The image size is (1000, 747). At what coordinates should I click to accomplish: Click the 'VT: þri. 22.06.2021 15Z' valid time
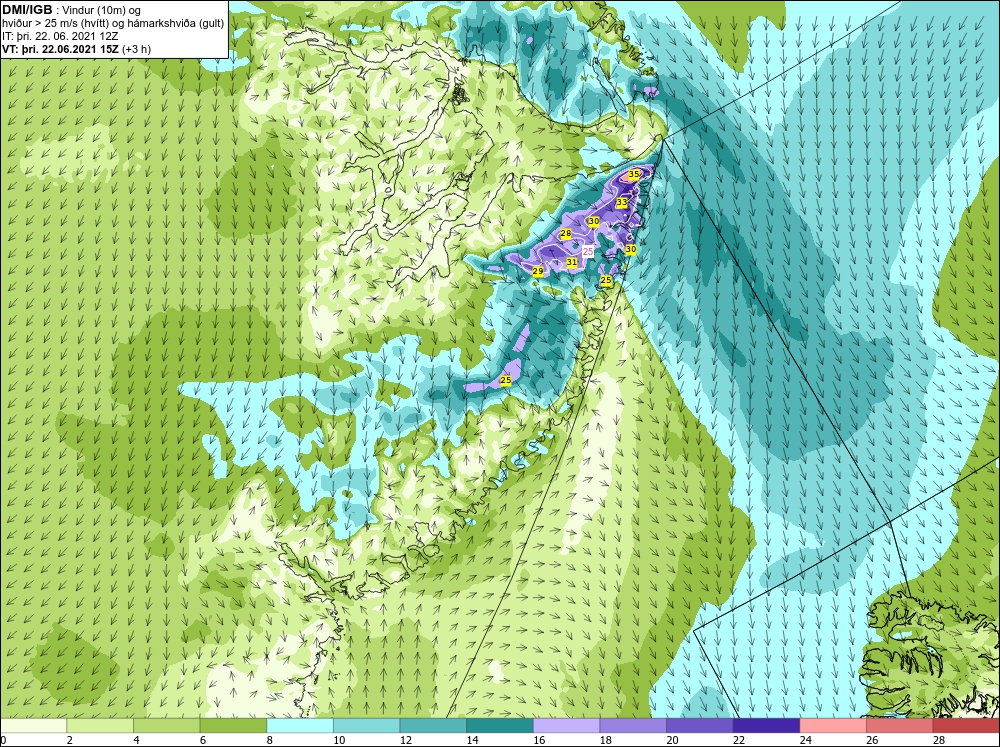pyautogui.click(x=60, y=49)
